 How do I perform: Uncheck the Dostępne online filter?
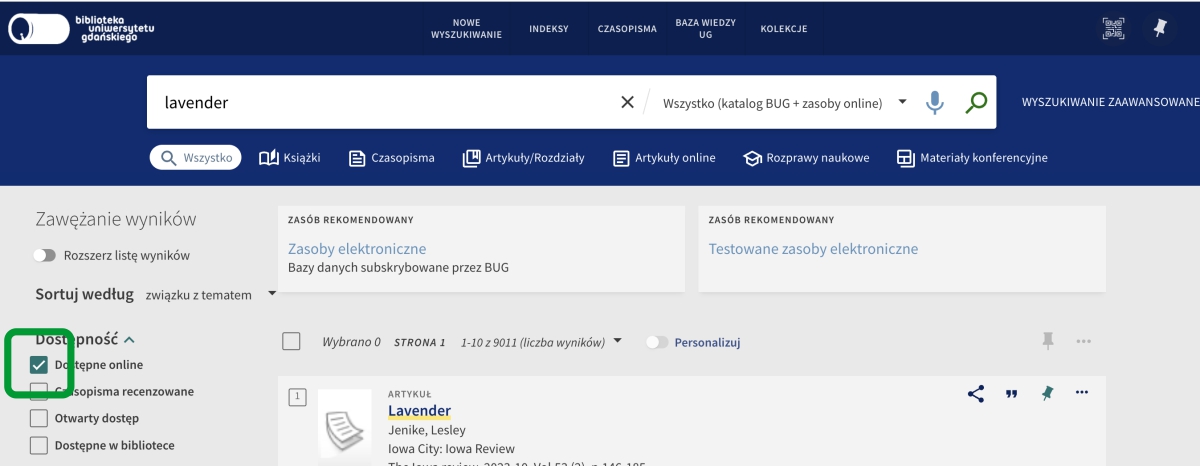(x=40, y=365)
